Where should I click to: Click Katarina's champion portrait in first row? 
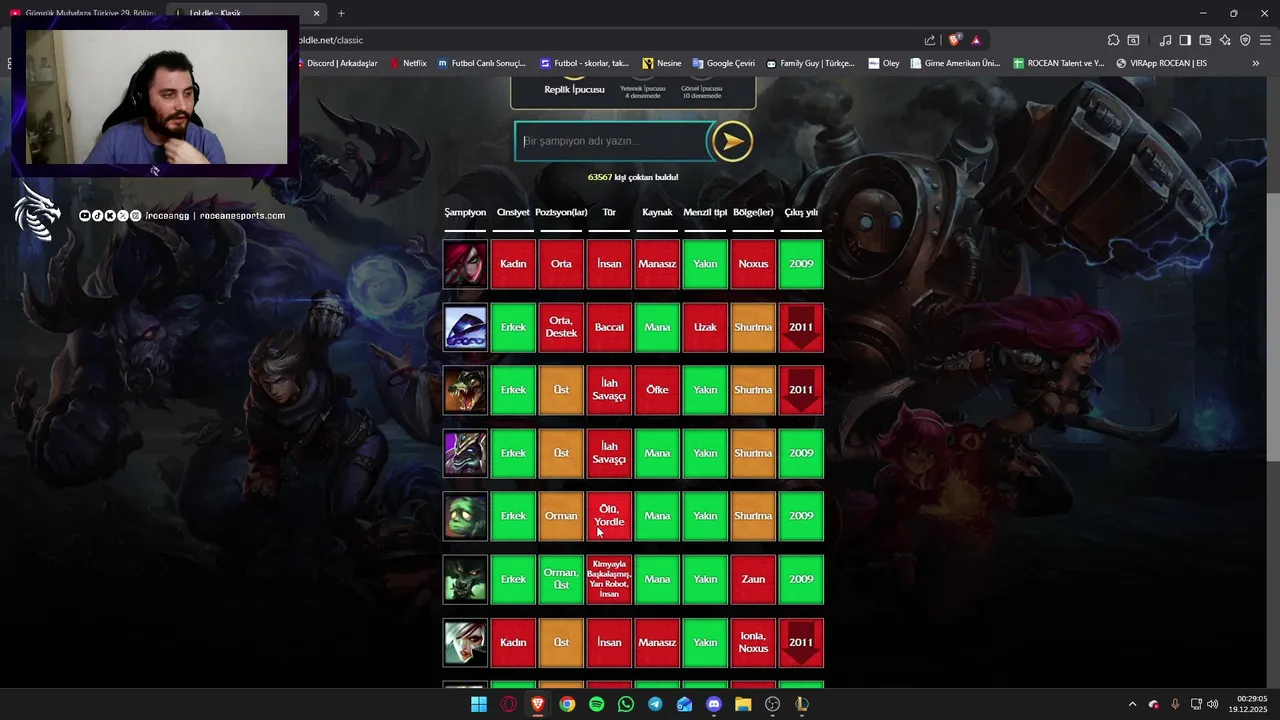465,264
